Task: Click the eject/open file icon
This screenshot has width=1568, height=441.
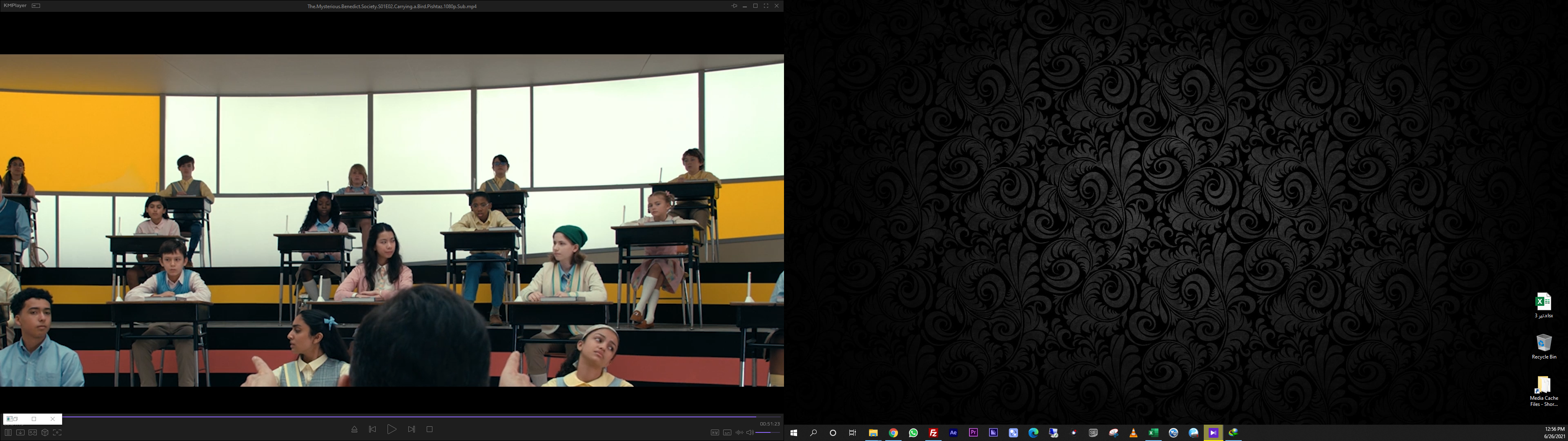Action: 354,430
